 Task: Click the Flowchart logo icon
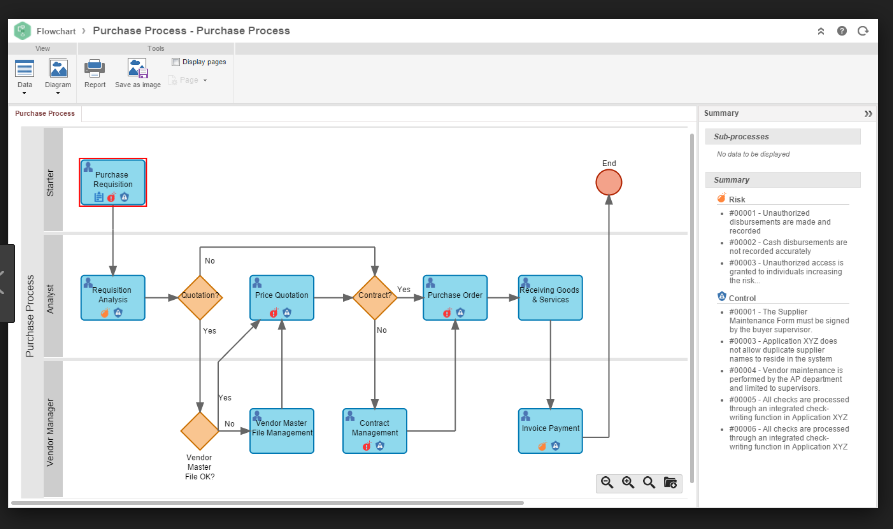(x=22, y=31)
